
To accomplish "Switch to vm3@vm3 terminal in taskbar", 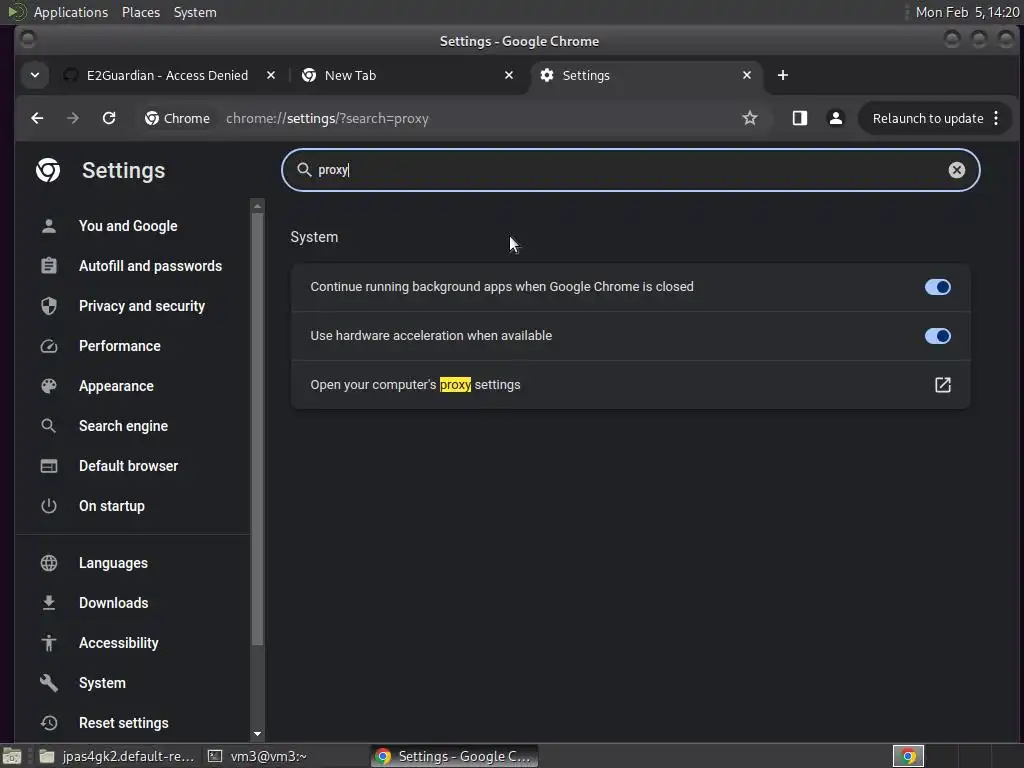I will click(x=258, y=756).
